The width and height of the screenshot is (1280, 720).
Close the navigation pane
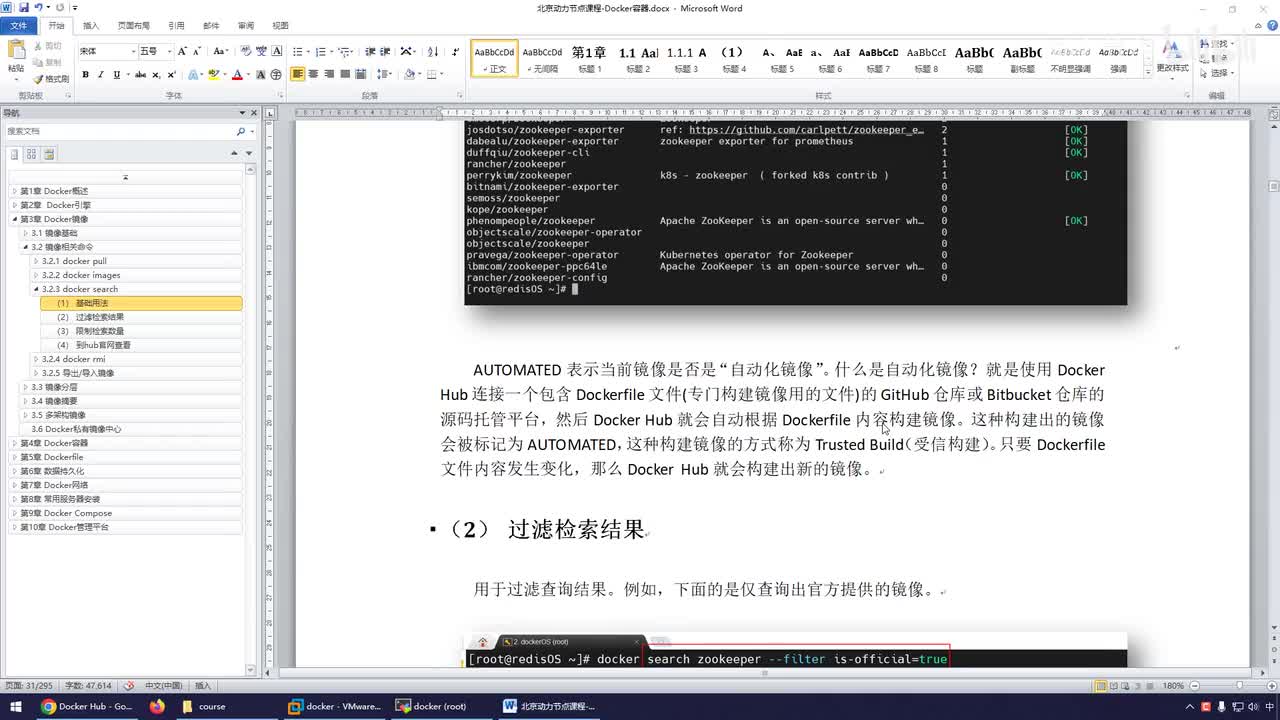(253, 113)
